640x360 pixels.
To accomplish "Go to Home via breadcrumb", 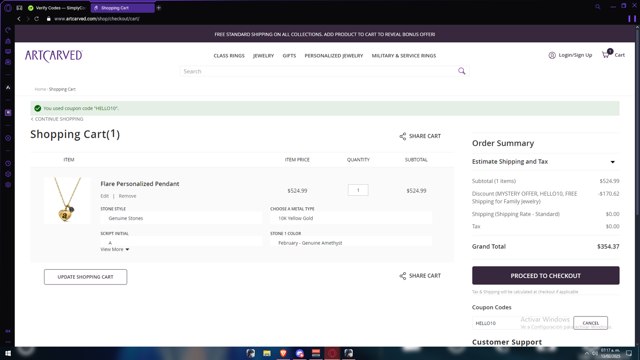I will coord(40,89).
